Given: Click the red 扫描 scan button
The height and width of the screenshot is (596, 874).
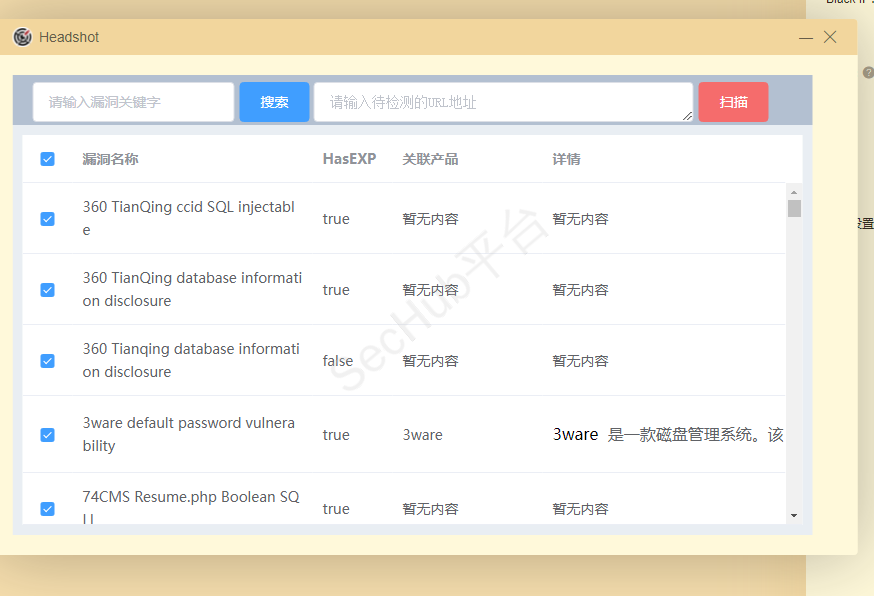Looking at the screenshot, I should tap(733, 102).
